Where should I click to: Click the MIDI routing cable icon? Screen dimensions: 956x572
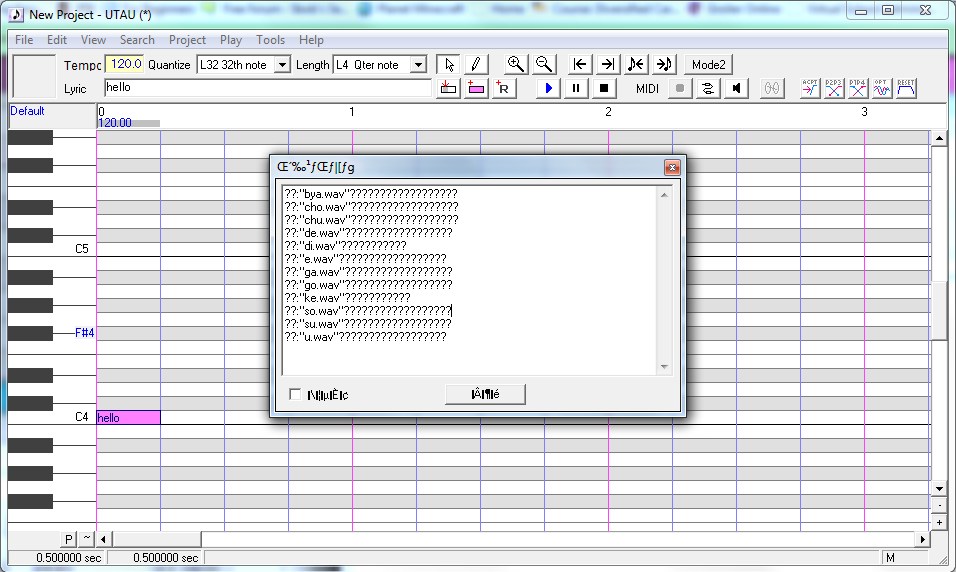(x=708, y=88)
